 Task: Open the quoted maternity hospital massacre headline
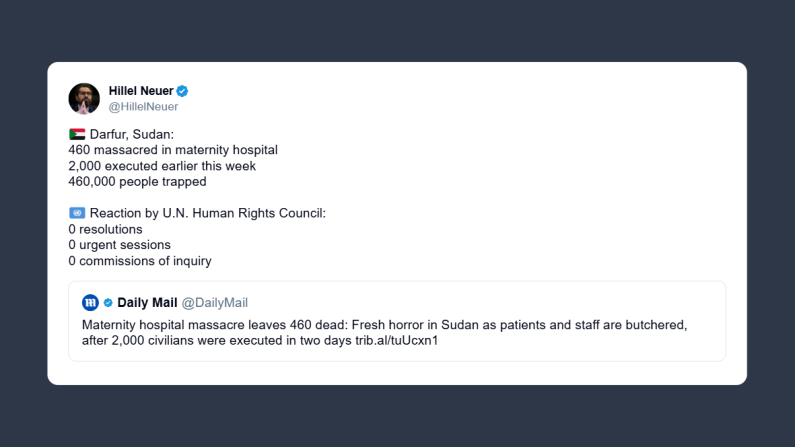click(x=380, y=326)
